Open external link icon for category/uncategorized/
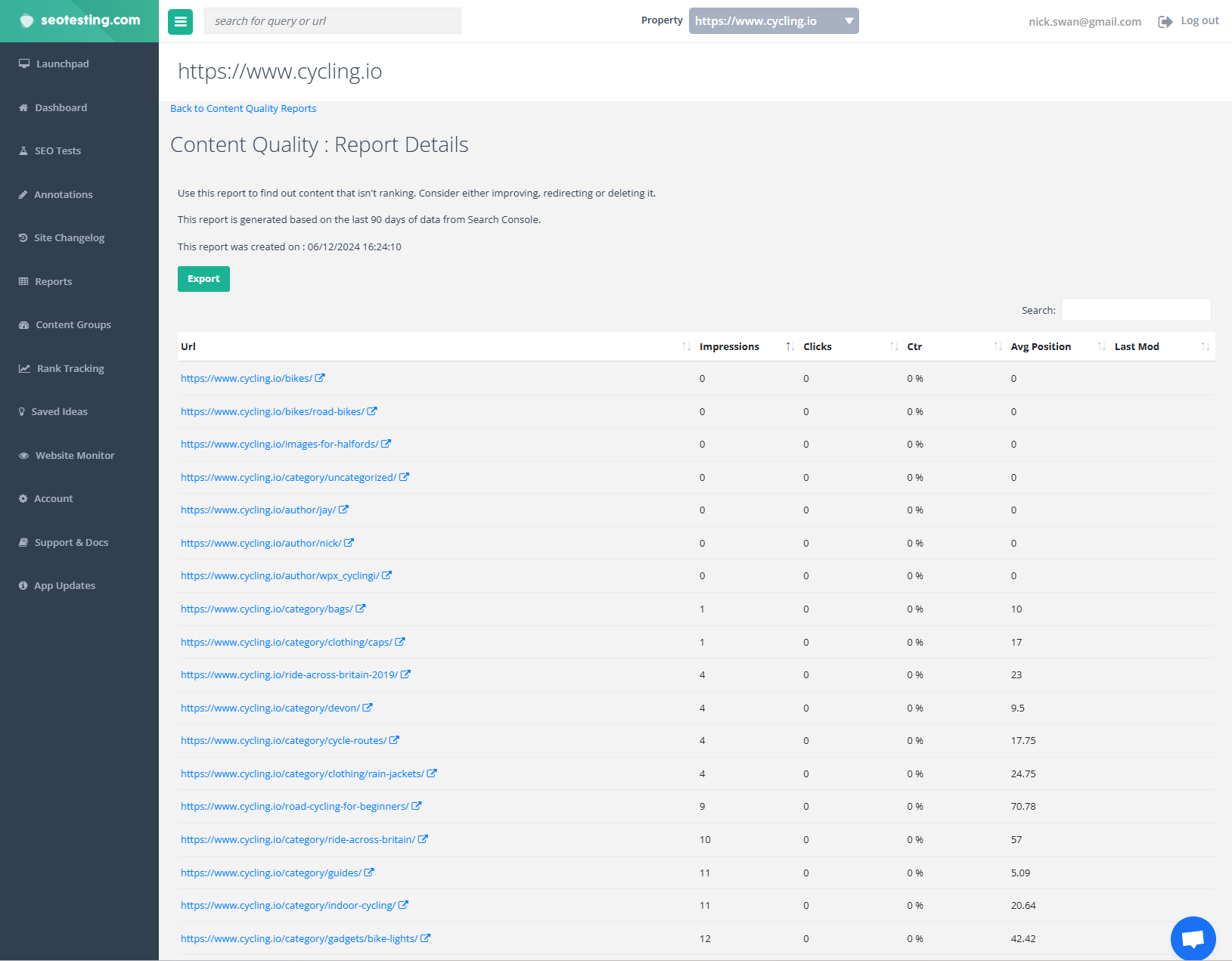Image resolution: width=1232 pixels, height=961 pixels. pyautogui.click(x=404, y=477)
